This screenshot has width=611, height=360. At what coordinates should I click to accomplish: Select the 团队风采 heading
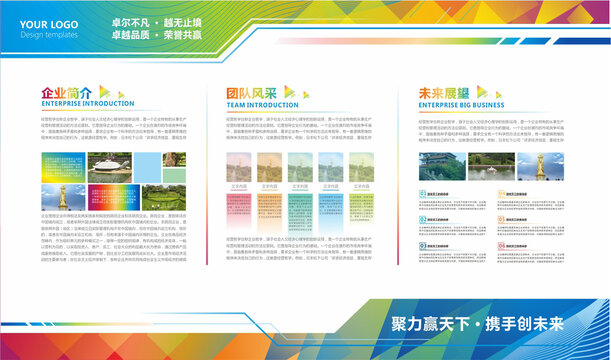pos(251,93)
